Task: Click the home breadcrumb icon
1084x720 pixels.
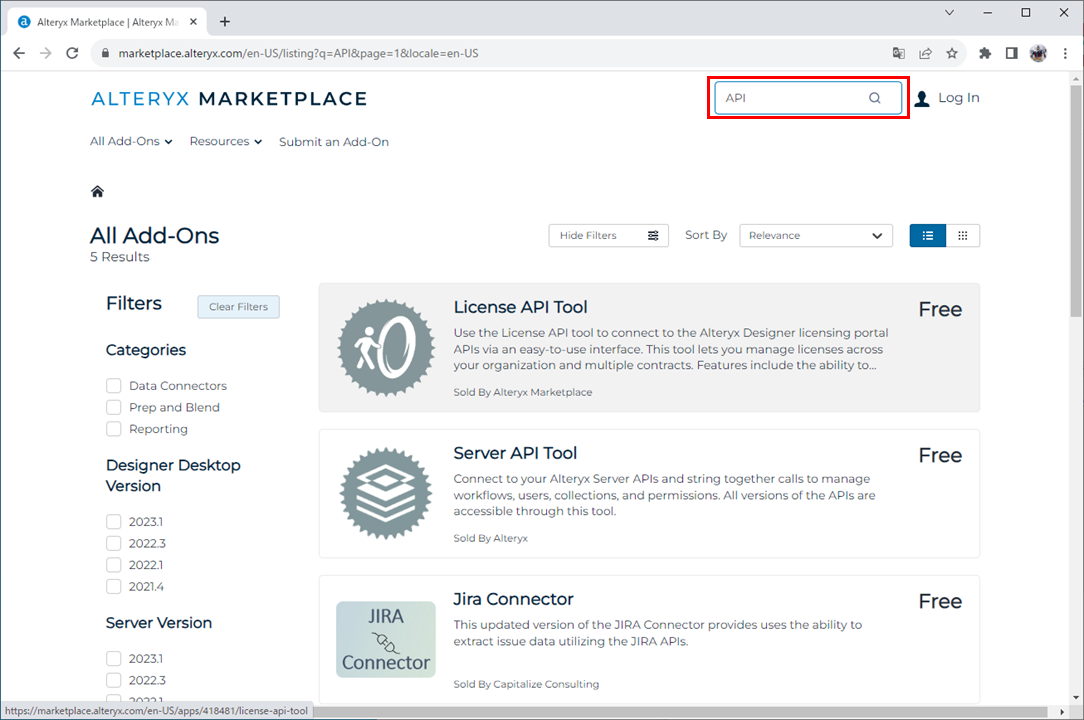Action: click(x=97, y=192)
